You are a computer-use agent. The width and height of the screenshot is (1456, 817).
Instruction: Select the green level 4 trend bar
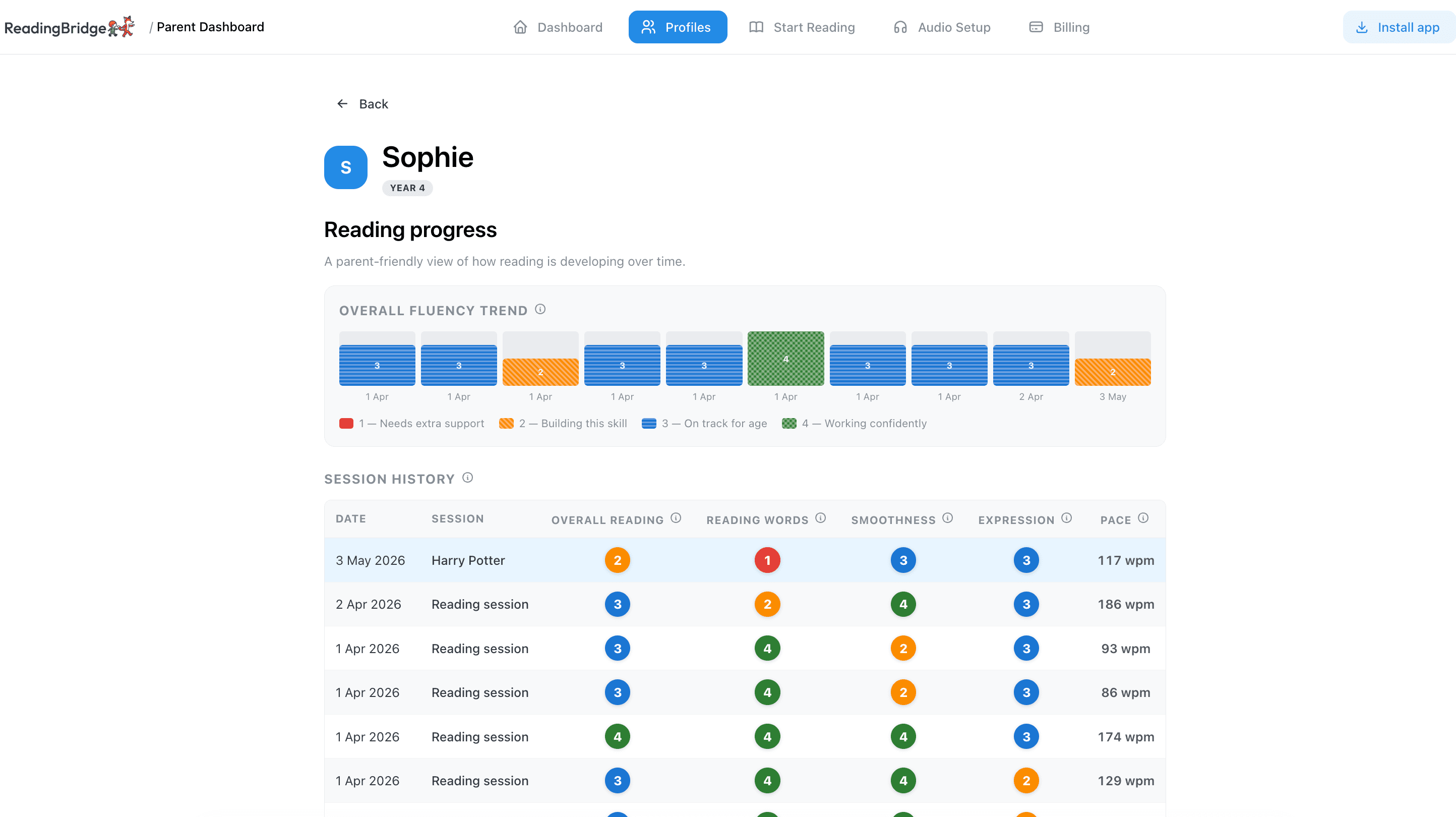(x=785, y=359)
